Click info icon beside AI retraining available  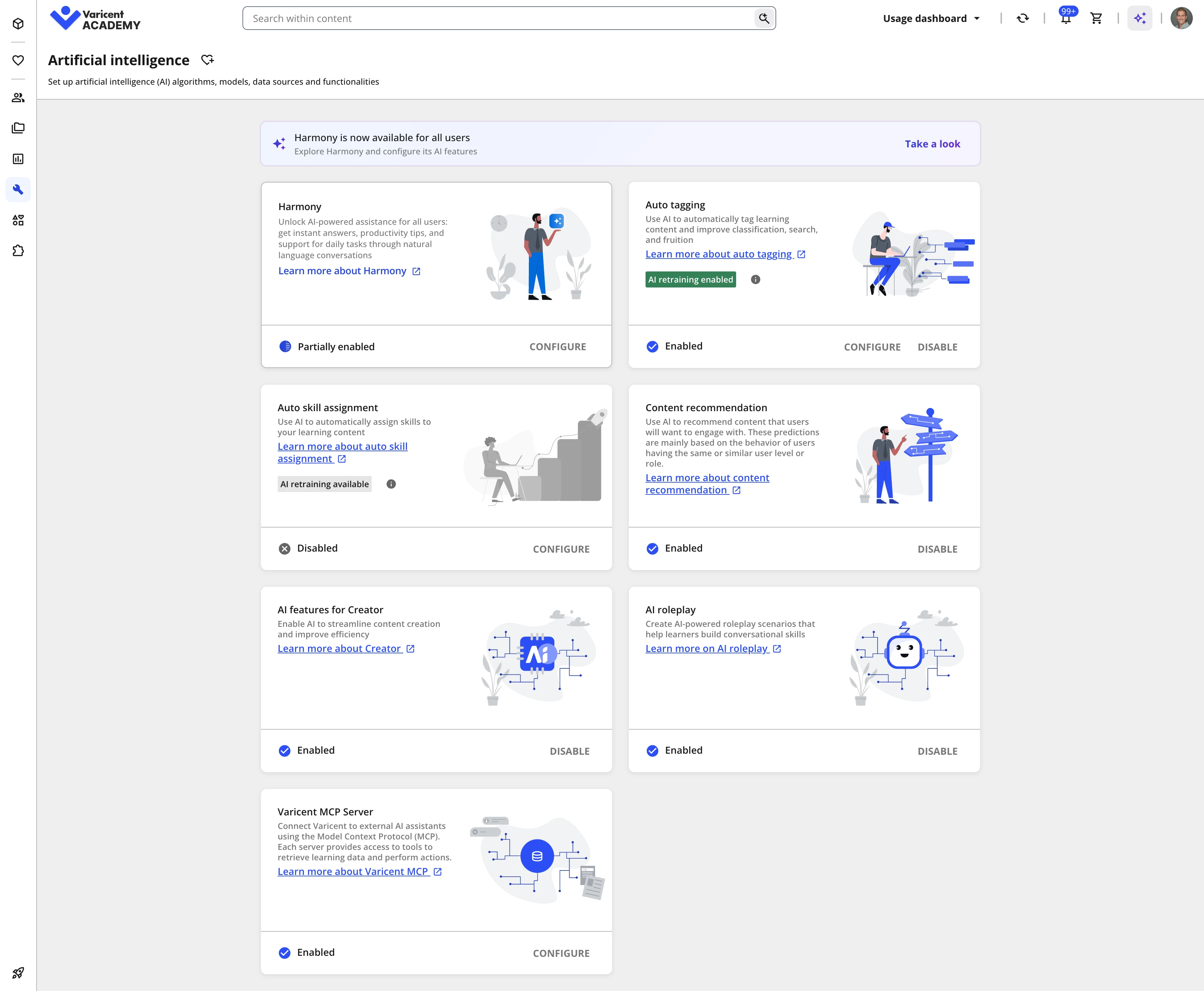pyautogui.click(x=391, y=484)
